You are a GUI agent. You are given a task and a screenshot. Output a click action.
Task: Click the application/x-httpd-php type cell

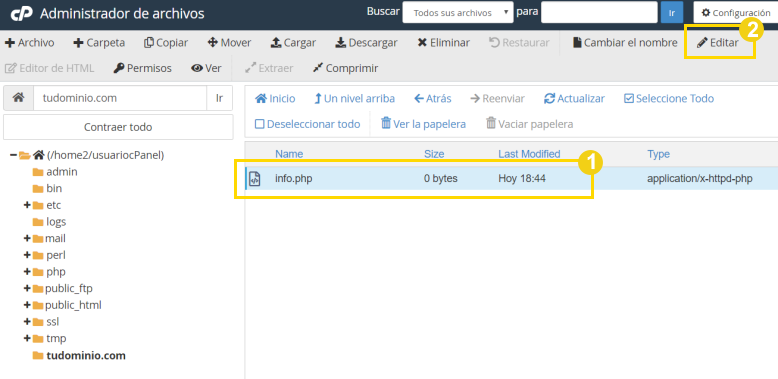point(700,179)
